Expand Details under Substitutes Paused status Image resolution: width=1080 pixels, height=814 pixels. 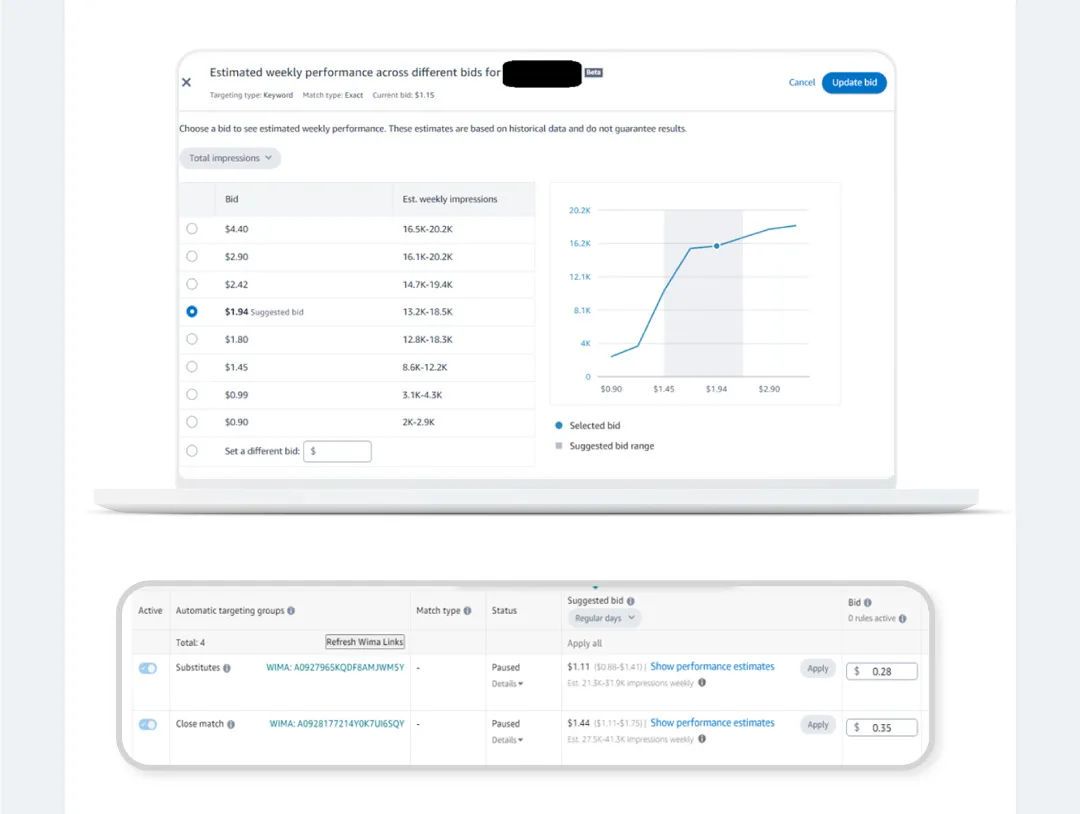point(508,684)
